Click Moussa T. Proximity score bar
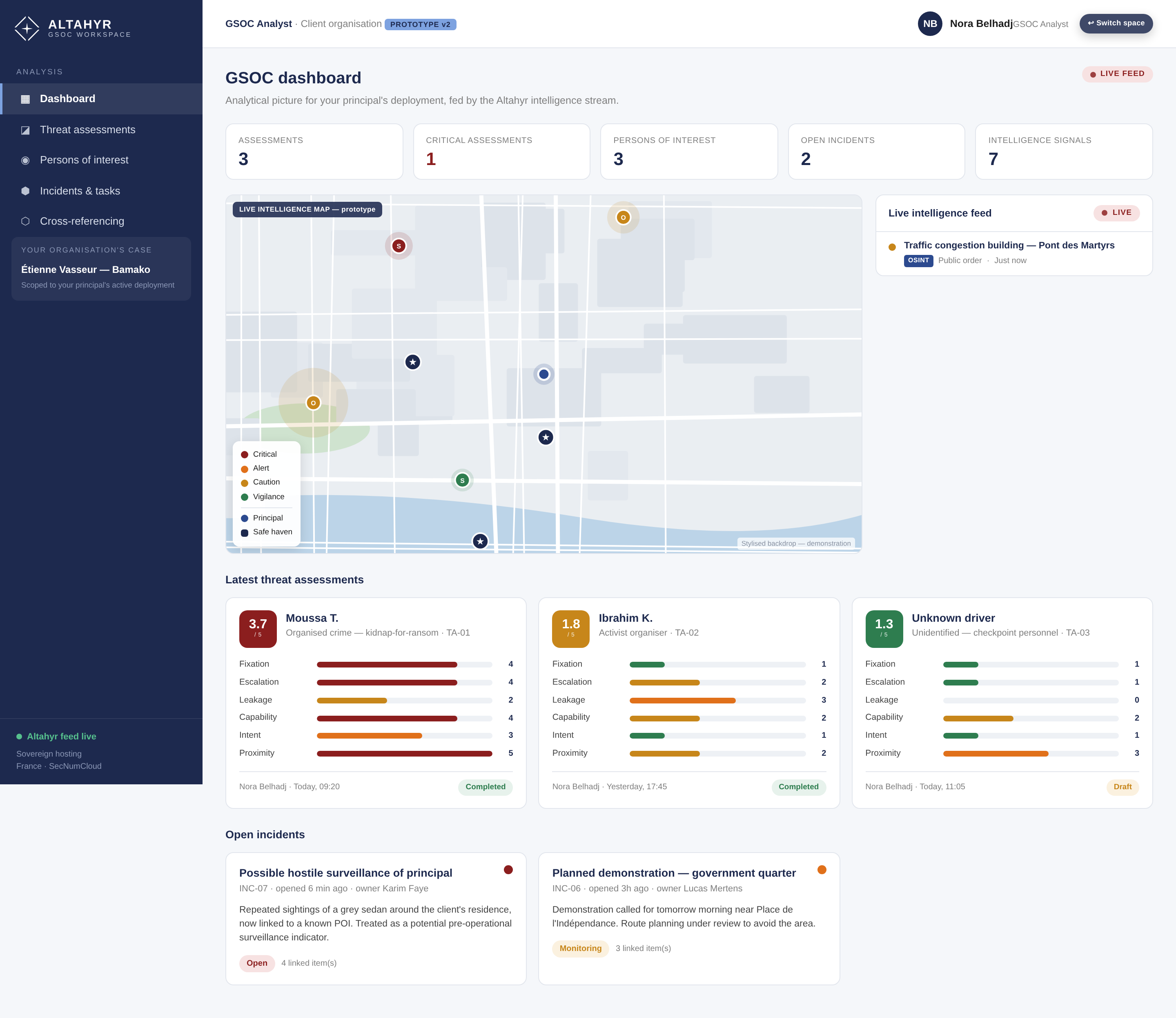 click(x=404, y=753)
